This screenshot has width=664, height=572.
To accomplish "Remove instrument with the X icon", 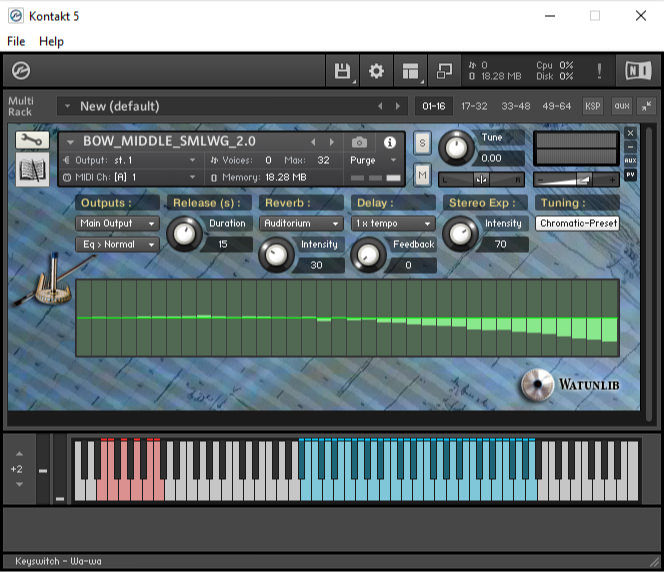I will pyautogui.click(x=630, y=133).
